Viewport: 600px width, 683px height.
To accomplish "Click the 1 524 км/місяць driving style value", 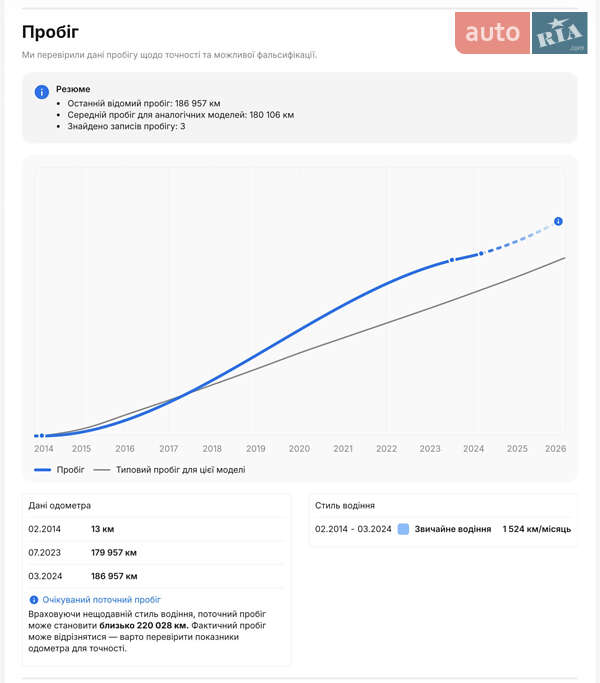I will click(x=537, y=529).
